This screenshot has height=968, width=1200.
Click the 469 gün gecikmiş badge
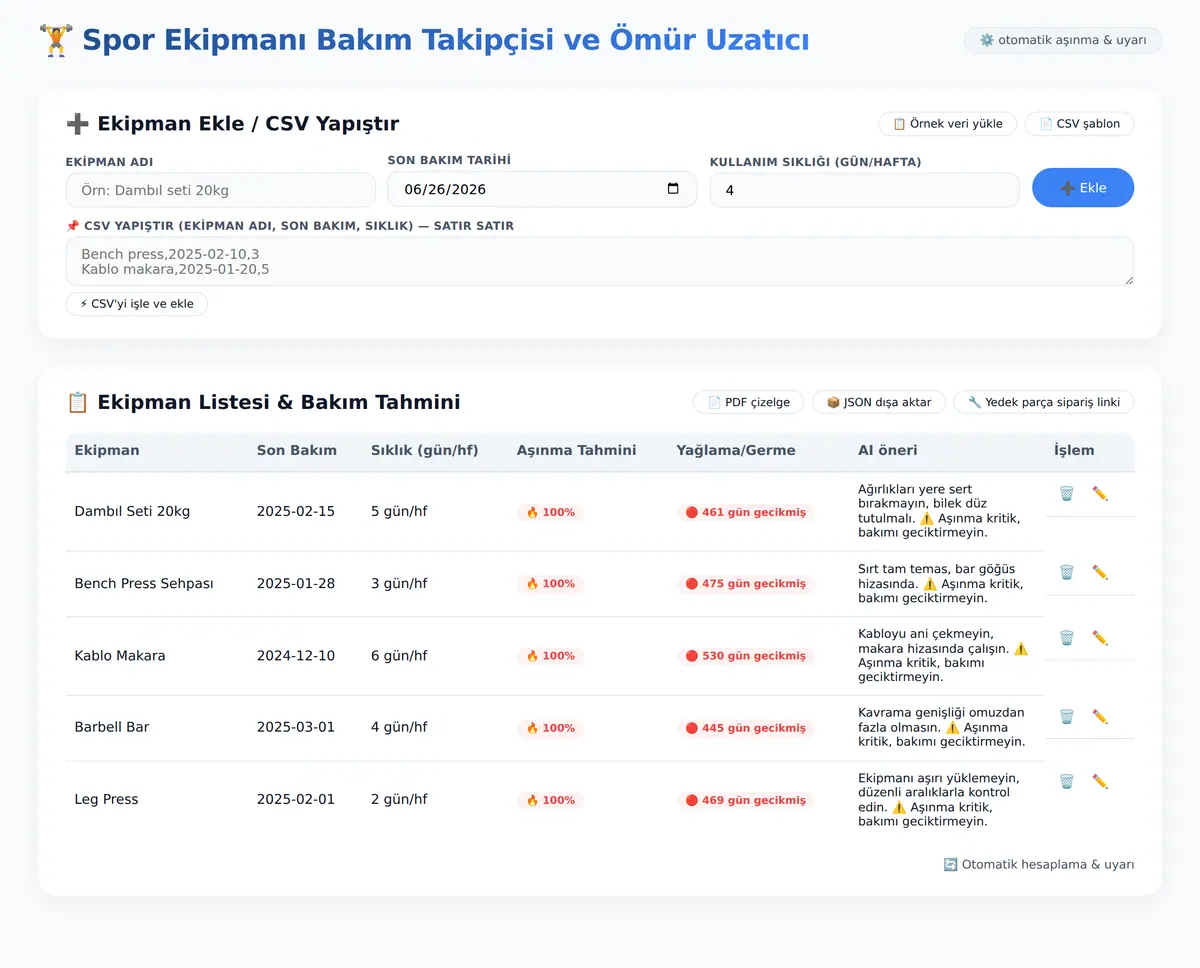746,800
